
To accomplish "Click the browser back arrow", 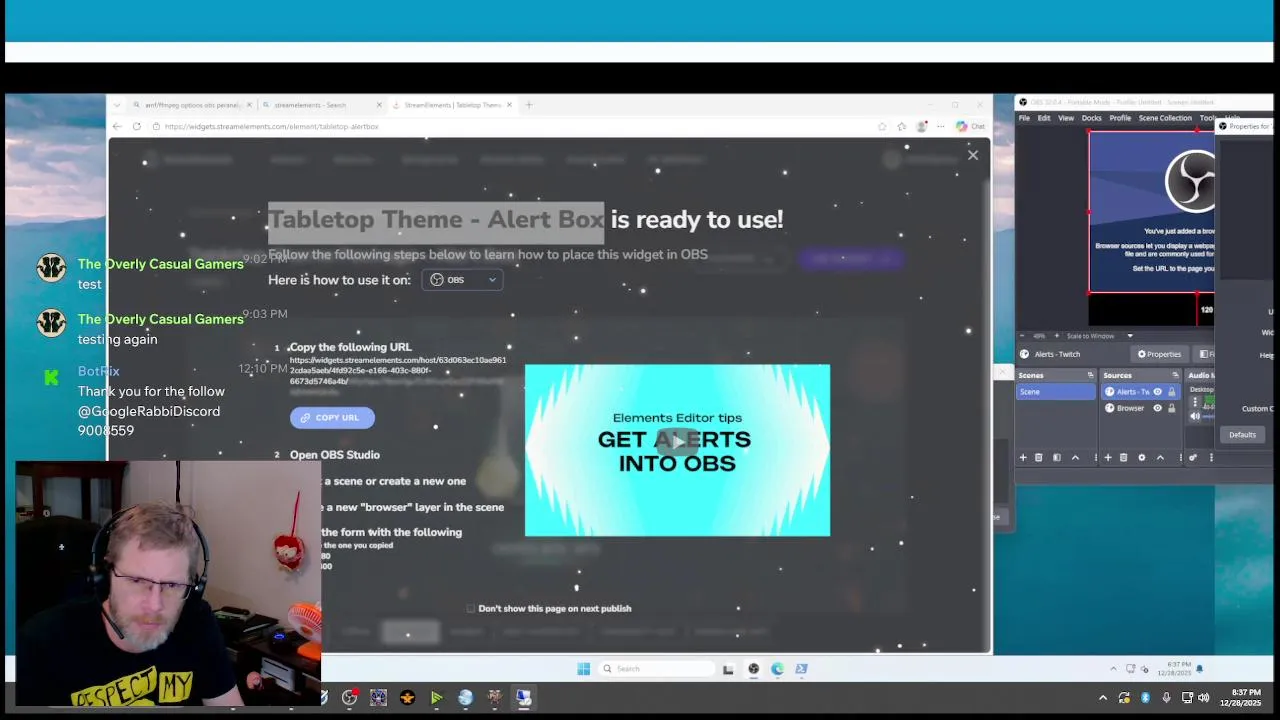I will pyautogui.click(x=117, y=126).
